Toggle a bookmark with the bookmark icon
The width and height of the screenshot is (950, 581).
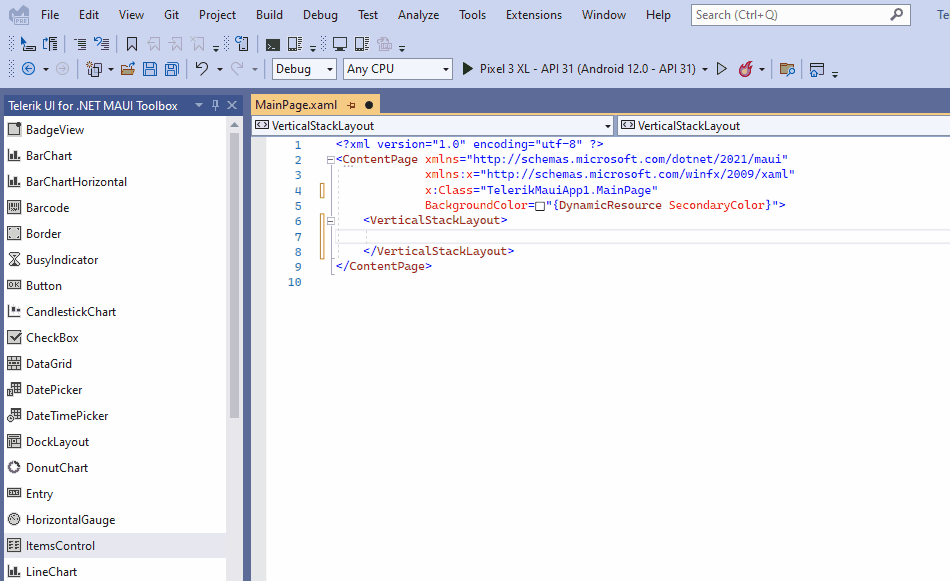point(131,44)
